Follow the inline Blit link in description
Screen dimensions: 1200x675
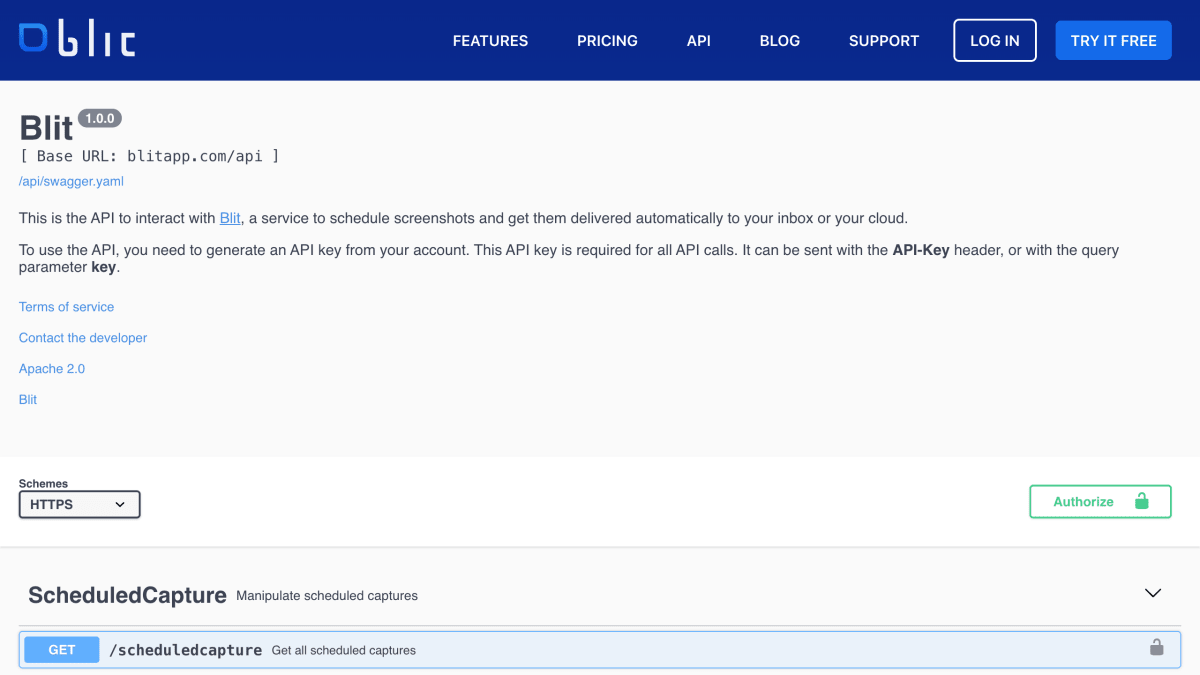230,218
